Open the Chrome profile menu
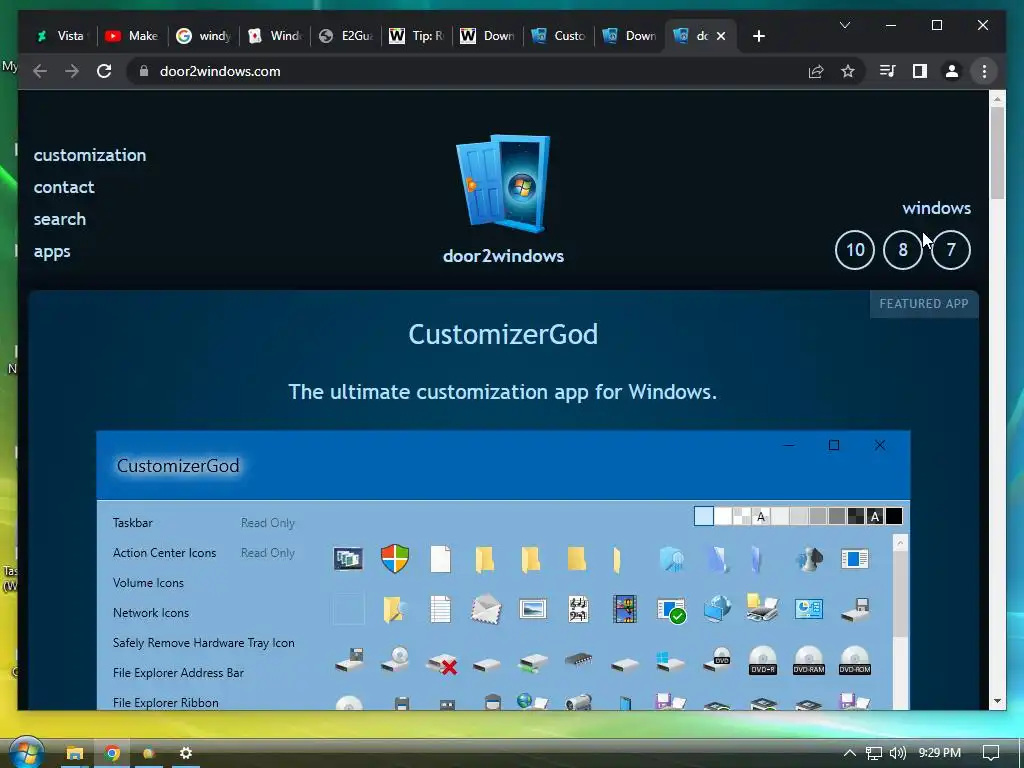Image resolution: width=1024 pixels, height=768 pixels. 952,71
